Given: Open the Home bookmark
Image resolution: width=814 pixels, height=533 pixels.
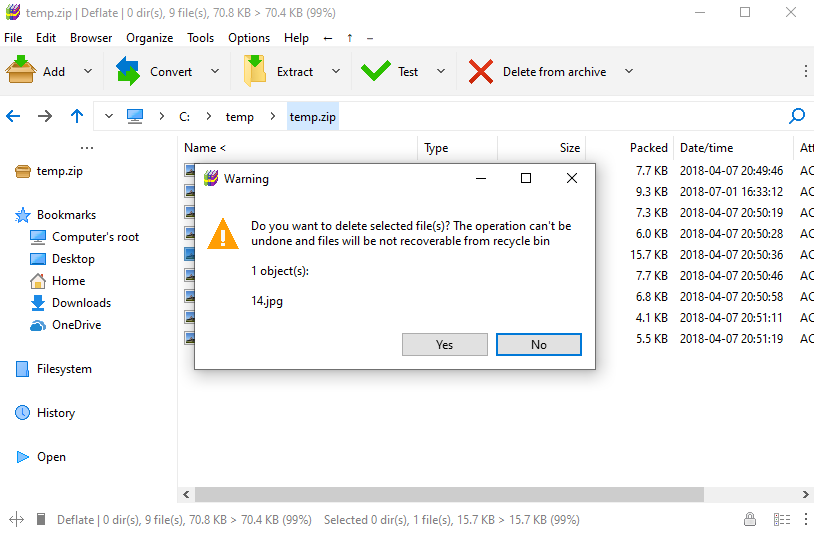Looking at the screenshot, I should [x=58, y=281].
